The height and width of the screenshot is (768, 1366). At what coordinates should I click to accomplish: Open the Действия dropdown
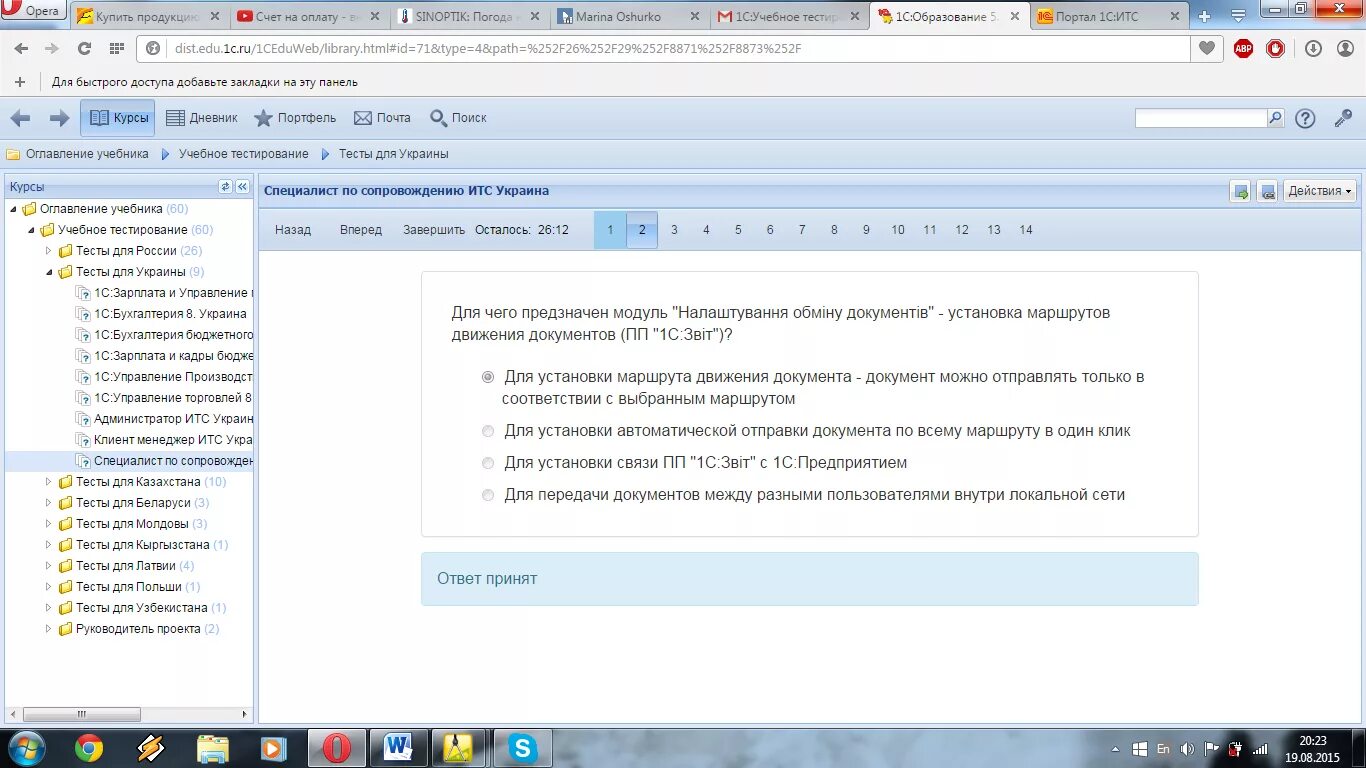(x=1320, y=191)
